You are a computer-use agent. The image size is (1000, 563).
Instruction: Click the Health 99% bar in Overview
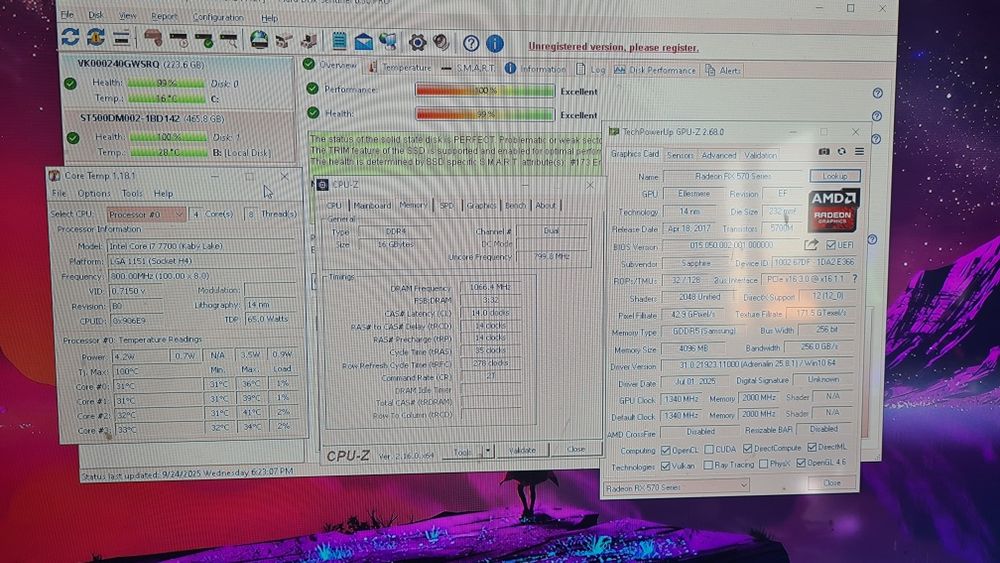coord(485,115)
